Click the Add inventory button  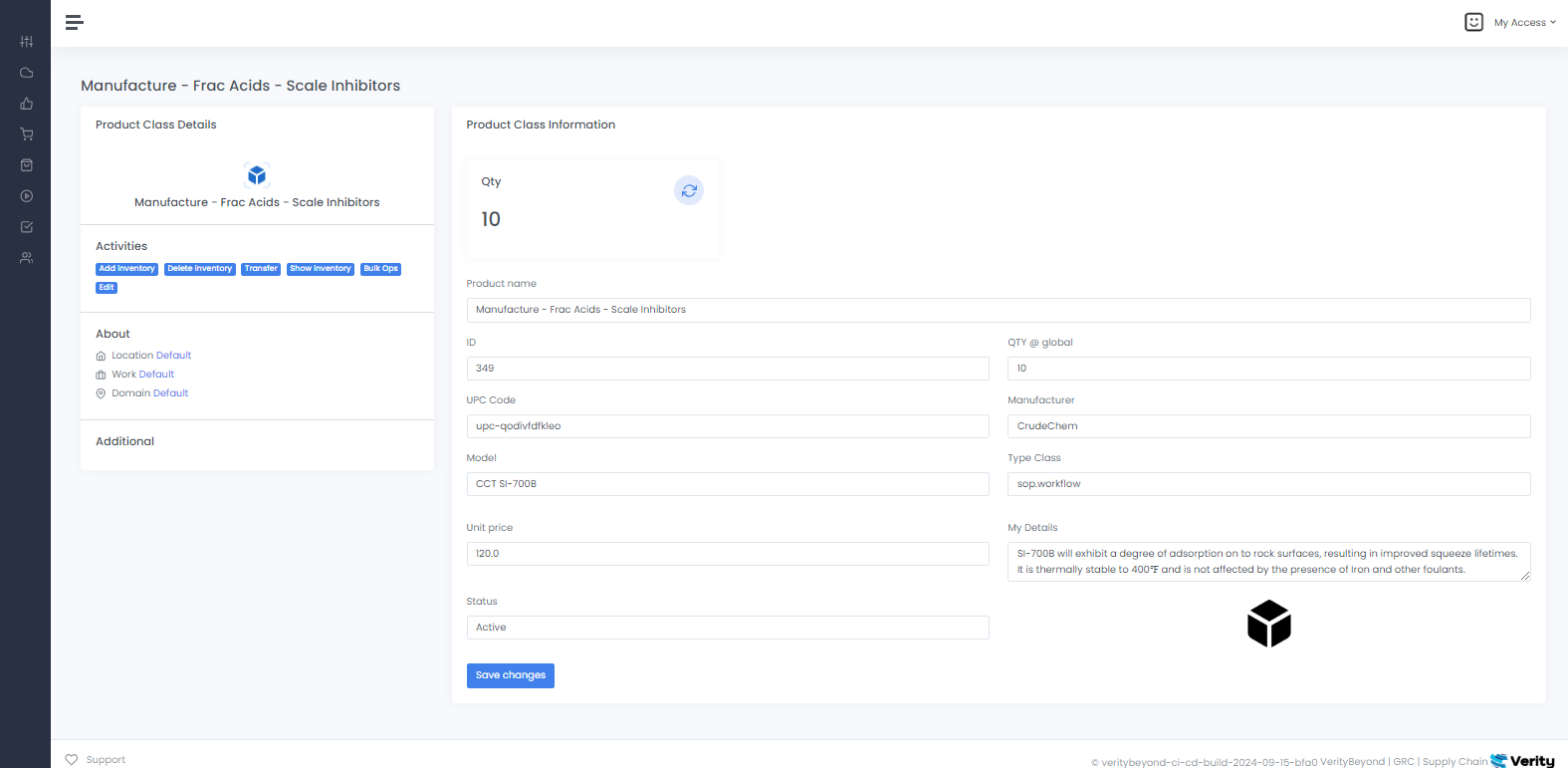coord(126,269)
